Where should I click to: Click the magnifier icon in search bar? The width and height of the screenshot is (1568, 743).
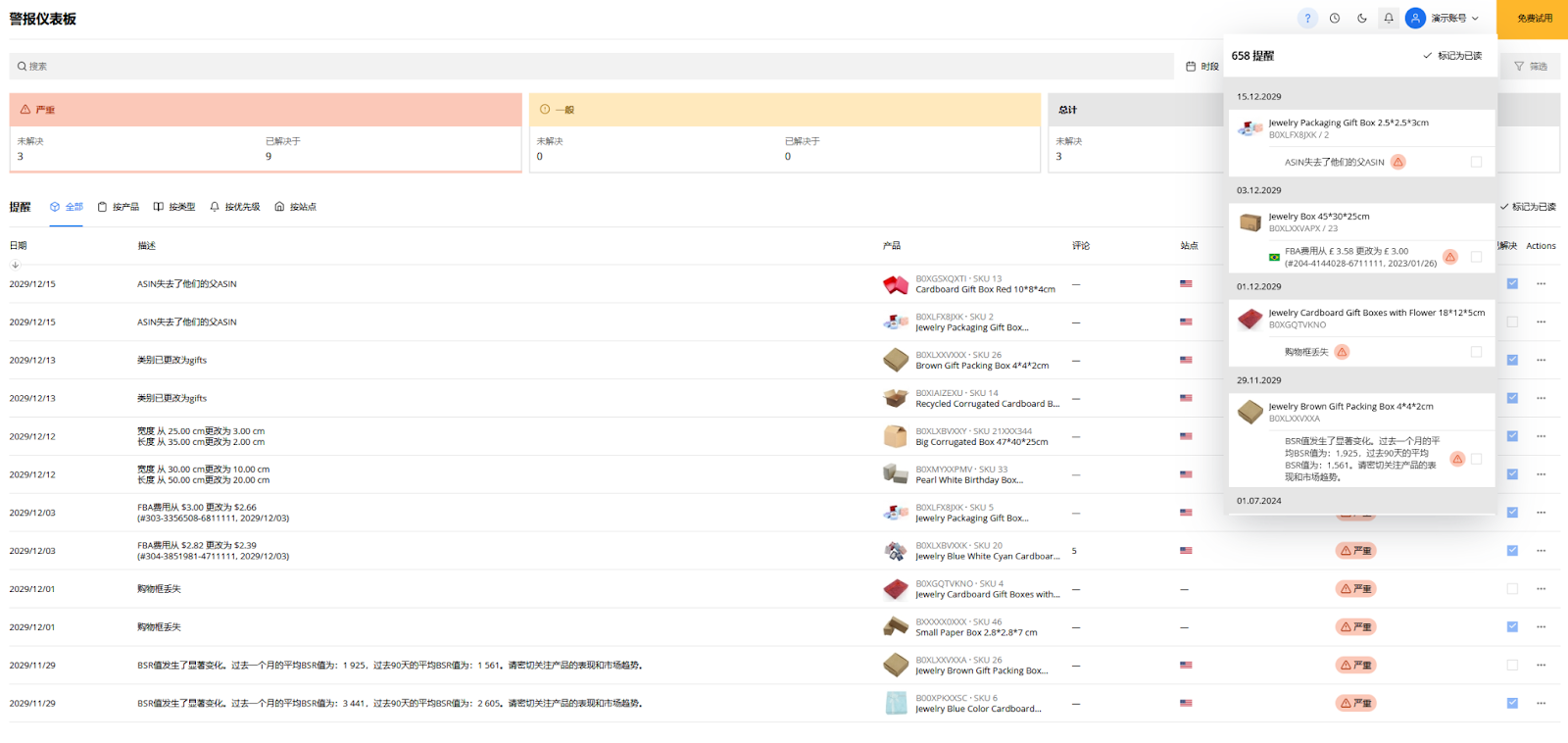click(22, 67)
